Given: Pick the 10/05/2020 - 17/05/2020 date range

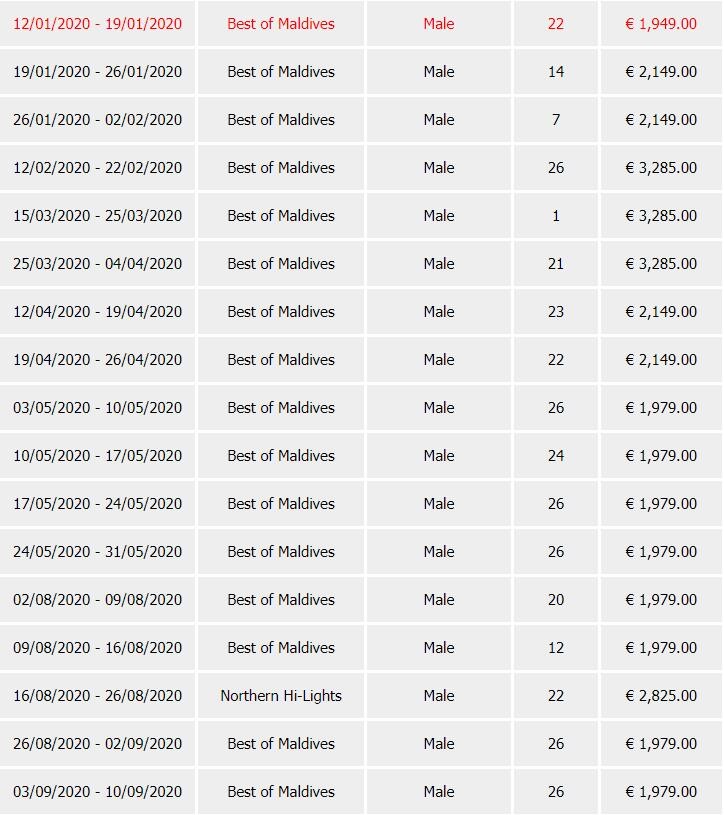Looking at the screenshot, I should tap(98, 455).
